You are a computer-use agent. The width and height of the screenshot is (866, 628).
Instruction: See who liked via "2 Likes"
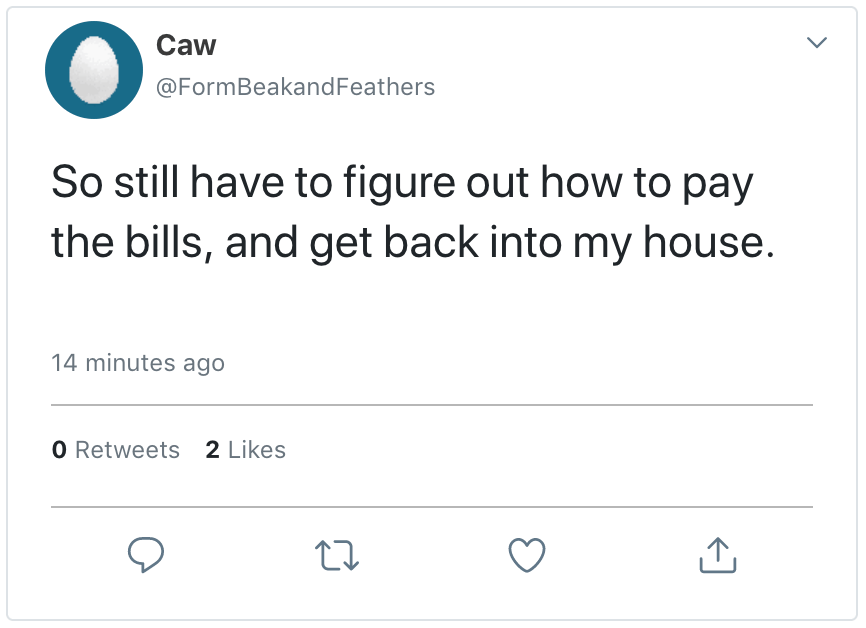[x=246, y=450]
